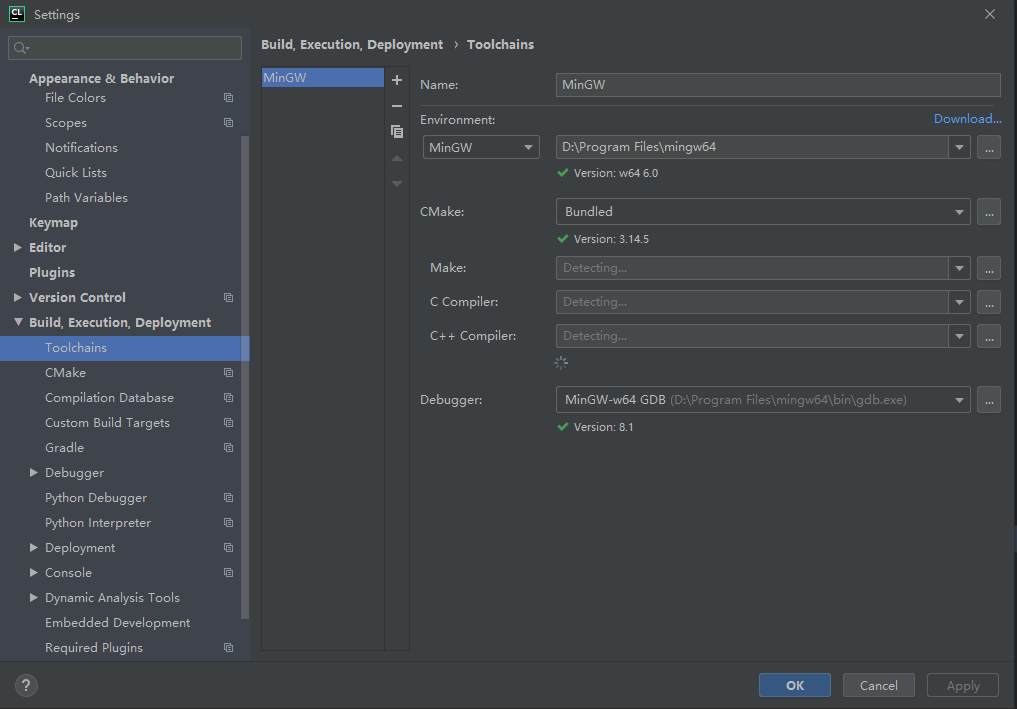The height and width of the screenshot is (709, 1017).
Task: Close the Settings dialog
Action: (x=990, y=14)
